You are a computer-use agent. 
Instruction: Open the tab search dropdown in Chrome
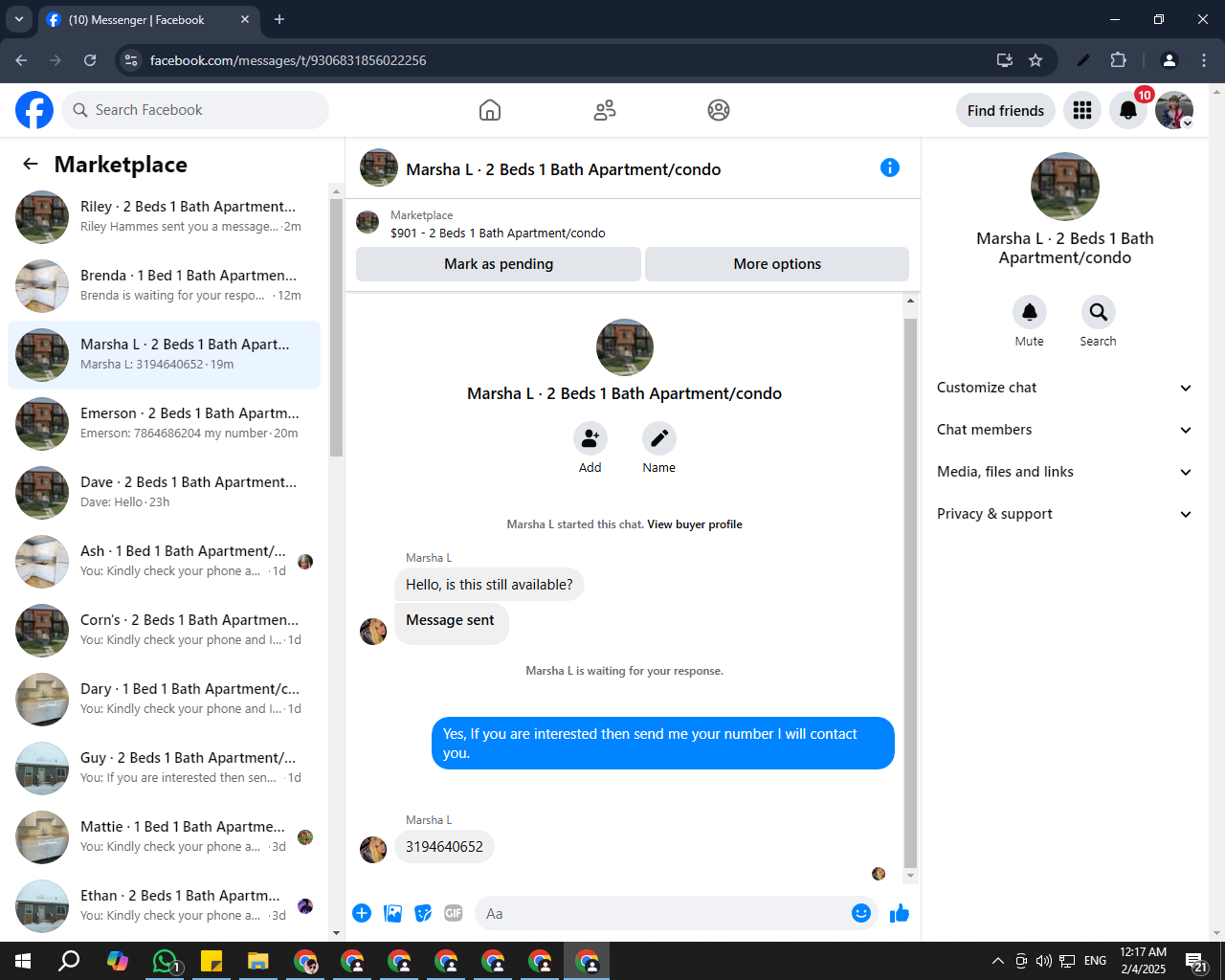pos(19,19)
